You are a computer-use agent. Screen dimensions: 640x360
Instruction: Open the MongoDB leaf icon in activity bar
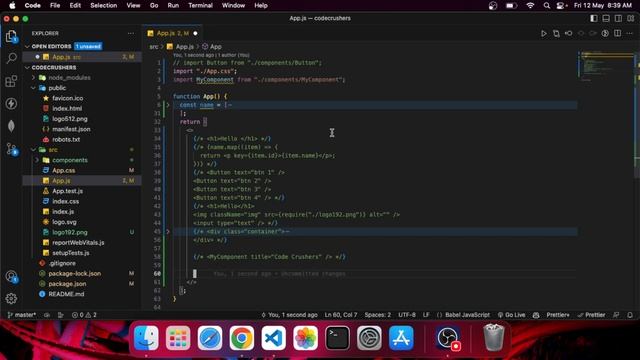(x=11, y=126)
